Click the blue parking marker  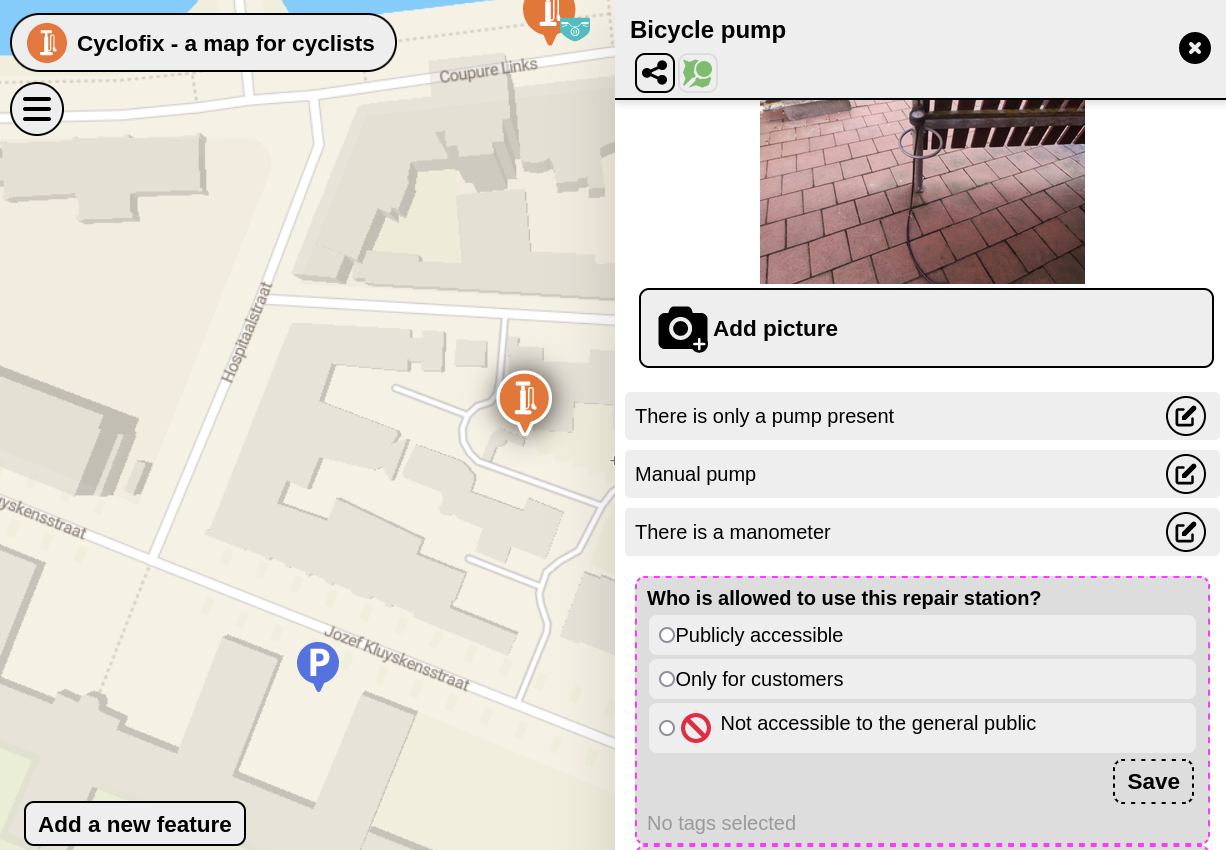point(318,663)
